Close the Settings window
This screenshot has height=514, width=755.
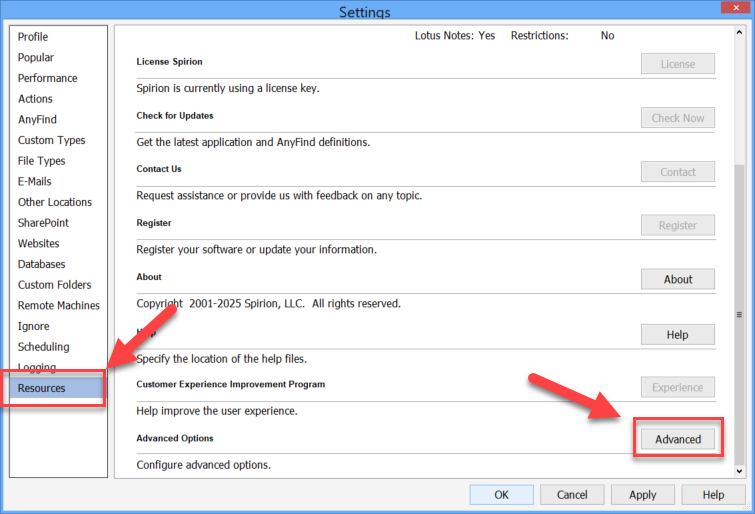[x=736, y=7]
